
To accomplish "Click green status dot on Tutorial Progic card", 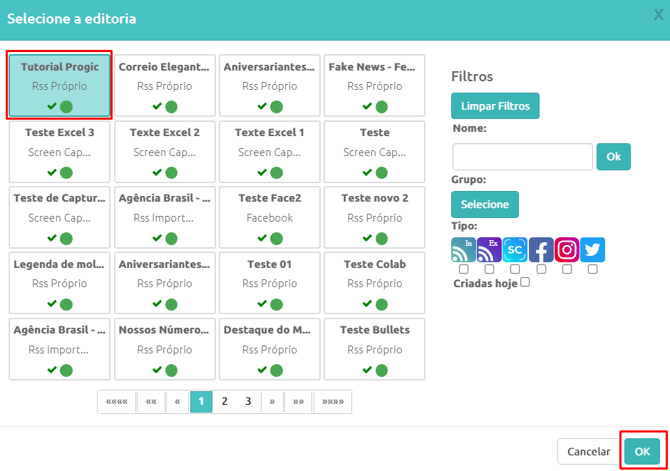I will [66, 106].
